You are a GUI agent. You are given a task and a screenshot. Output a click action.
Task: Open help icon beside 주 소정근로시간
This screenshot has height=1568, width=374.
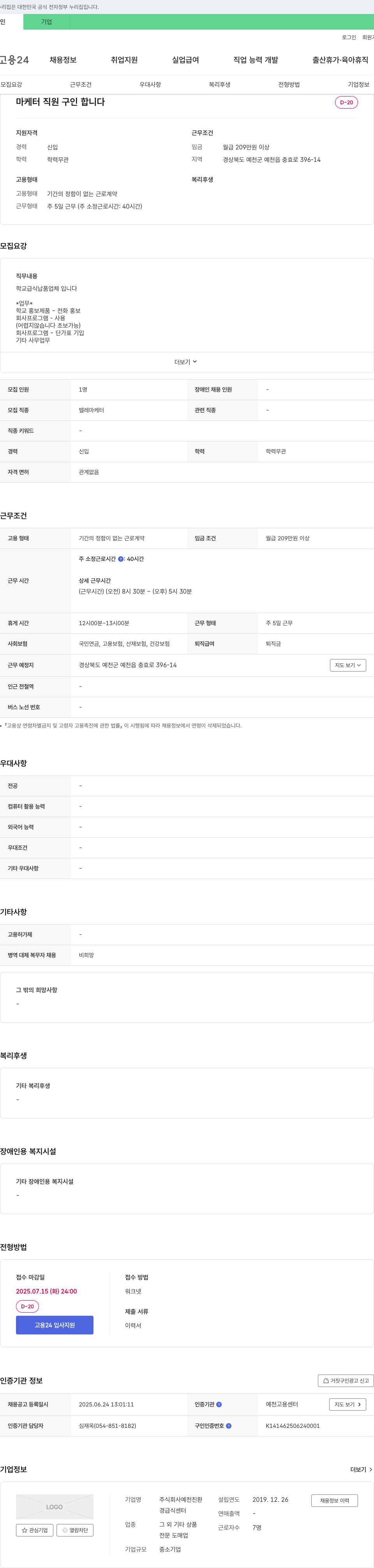point(121,559)
